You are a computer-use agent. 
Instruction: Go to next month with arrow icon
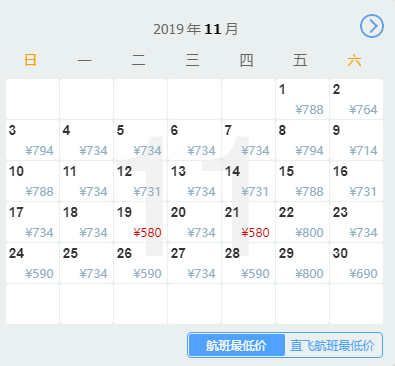point(372,26)
